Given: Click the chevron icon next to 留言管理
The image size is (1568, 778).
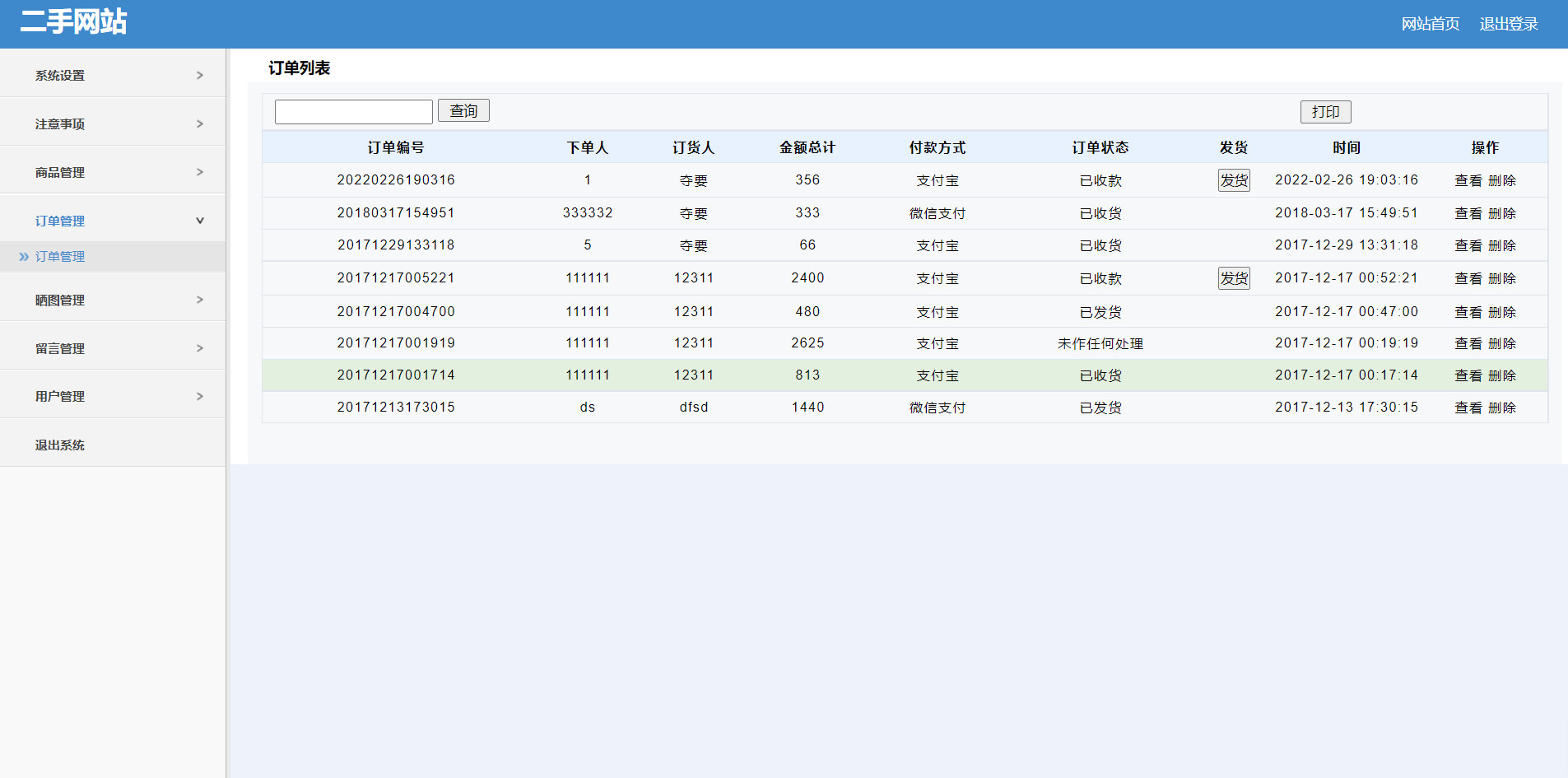Looking at the screenshot, I should coord(199,348).
